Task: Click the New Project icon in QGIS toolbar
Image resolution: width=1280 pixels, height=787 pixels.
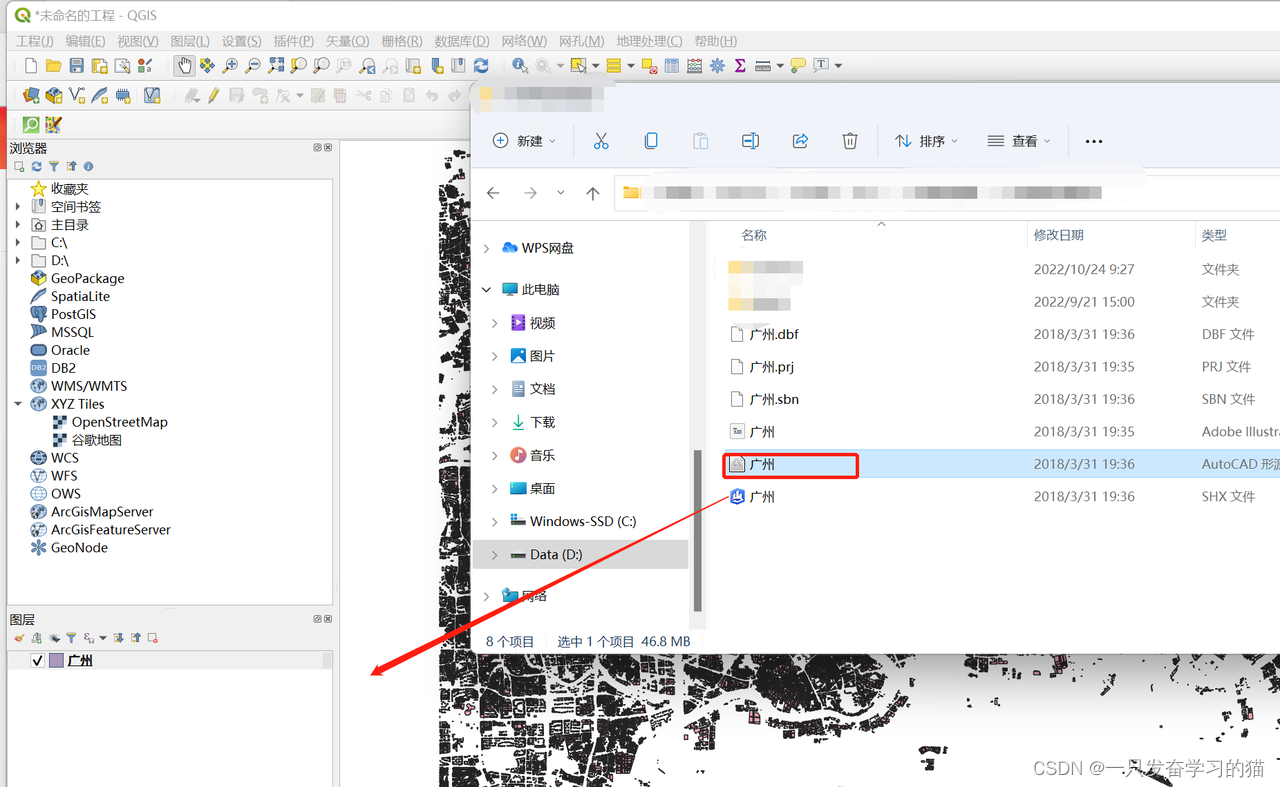Action: 30,66
